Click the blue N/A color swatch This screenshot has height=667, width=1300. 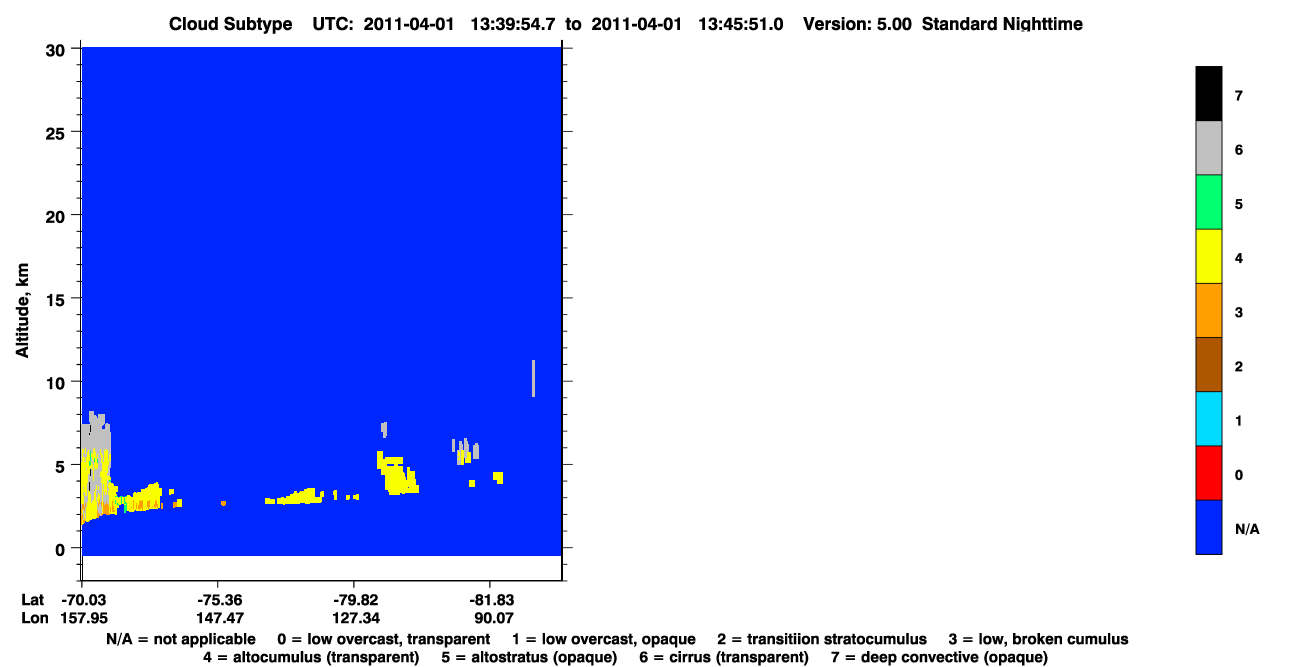(1208, 526)
